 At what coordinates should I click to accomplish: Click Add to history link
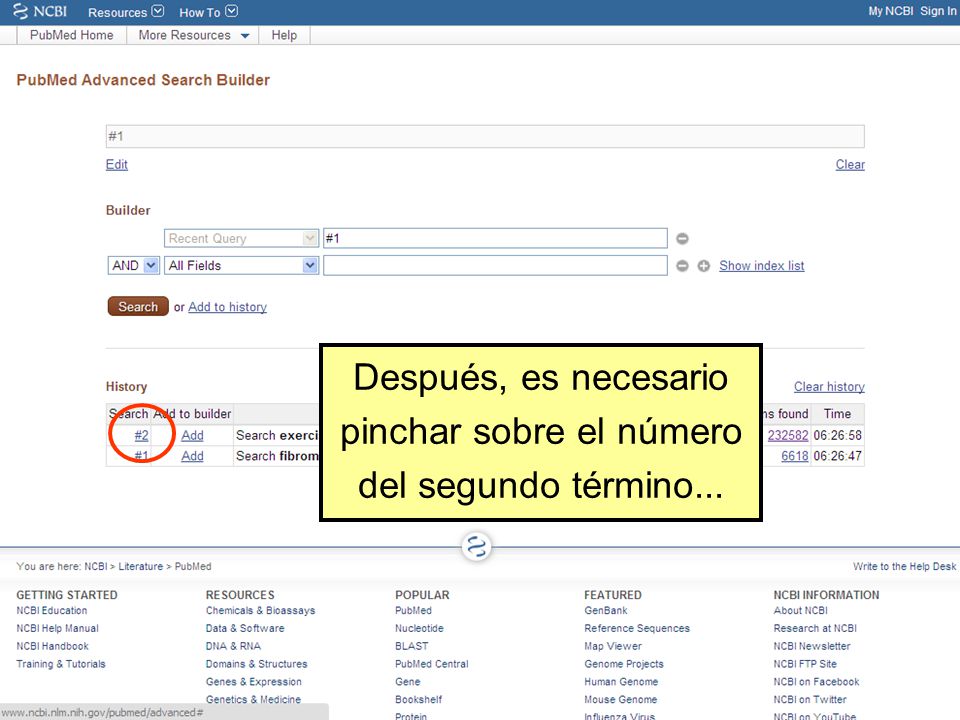(x=227, y=307)
